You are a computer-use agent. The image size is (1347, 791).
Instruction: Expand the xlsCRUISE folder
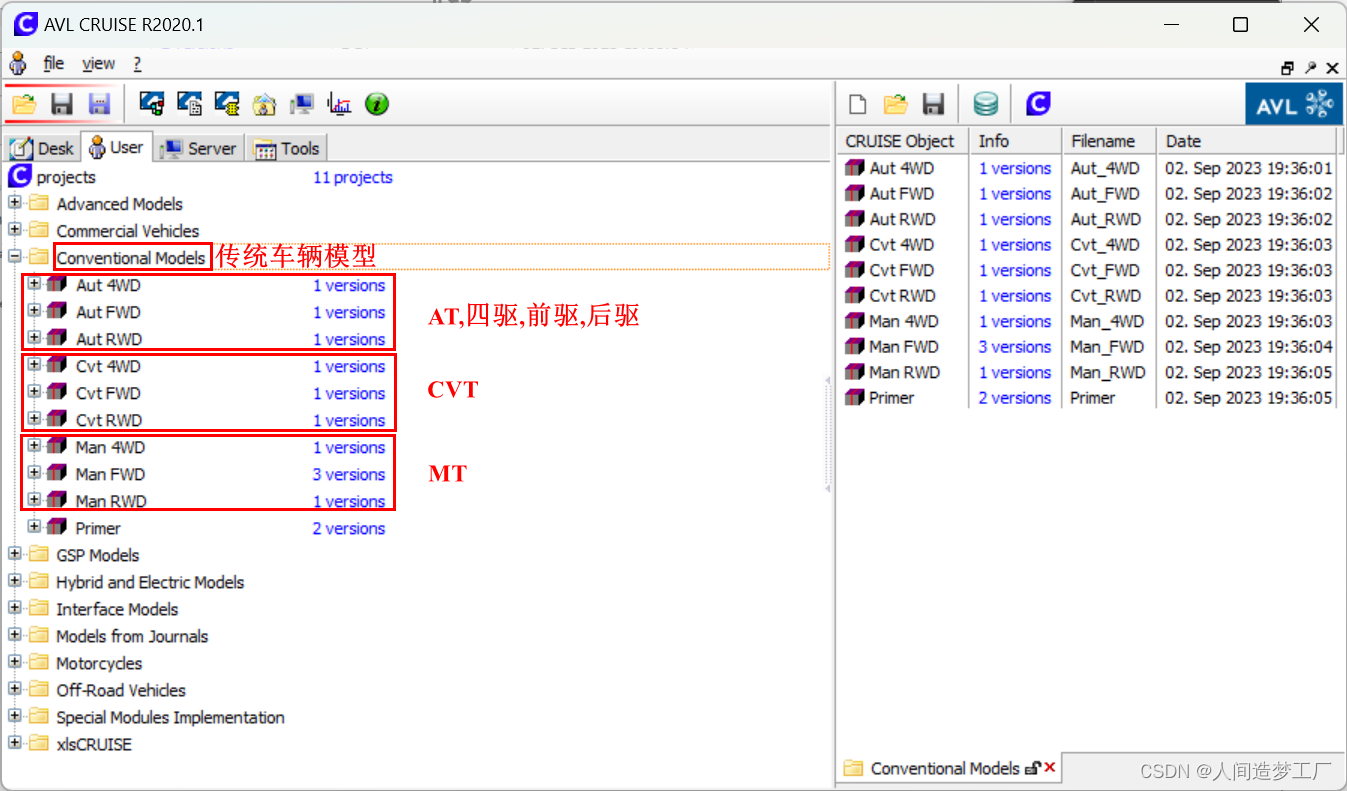click(x=15, y=743)
